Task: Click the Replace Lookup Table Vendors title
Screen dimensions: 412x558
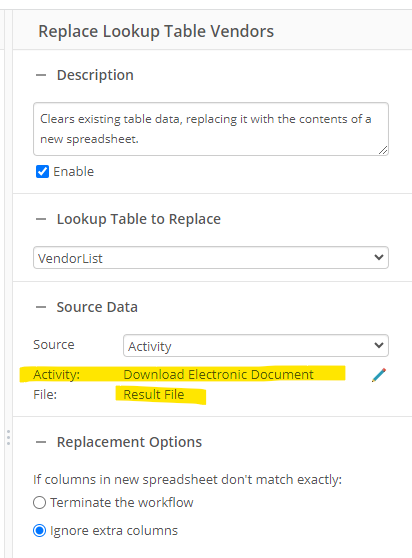Action: click(156, 31)
